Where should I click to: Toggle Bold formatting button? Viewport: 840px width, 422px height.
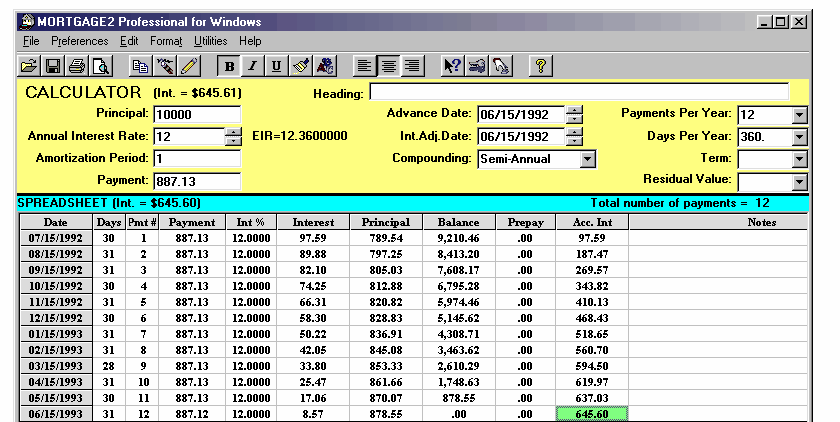230,66
